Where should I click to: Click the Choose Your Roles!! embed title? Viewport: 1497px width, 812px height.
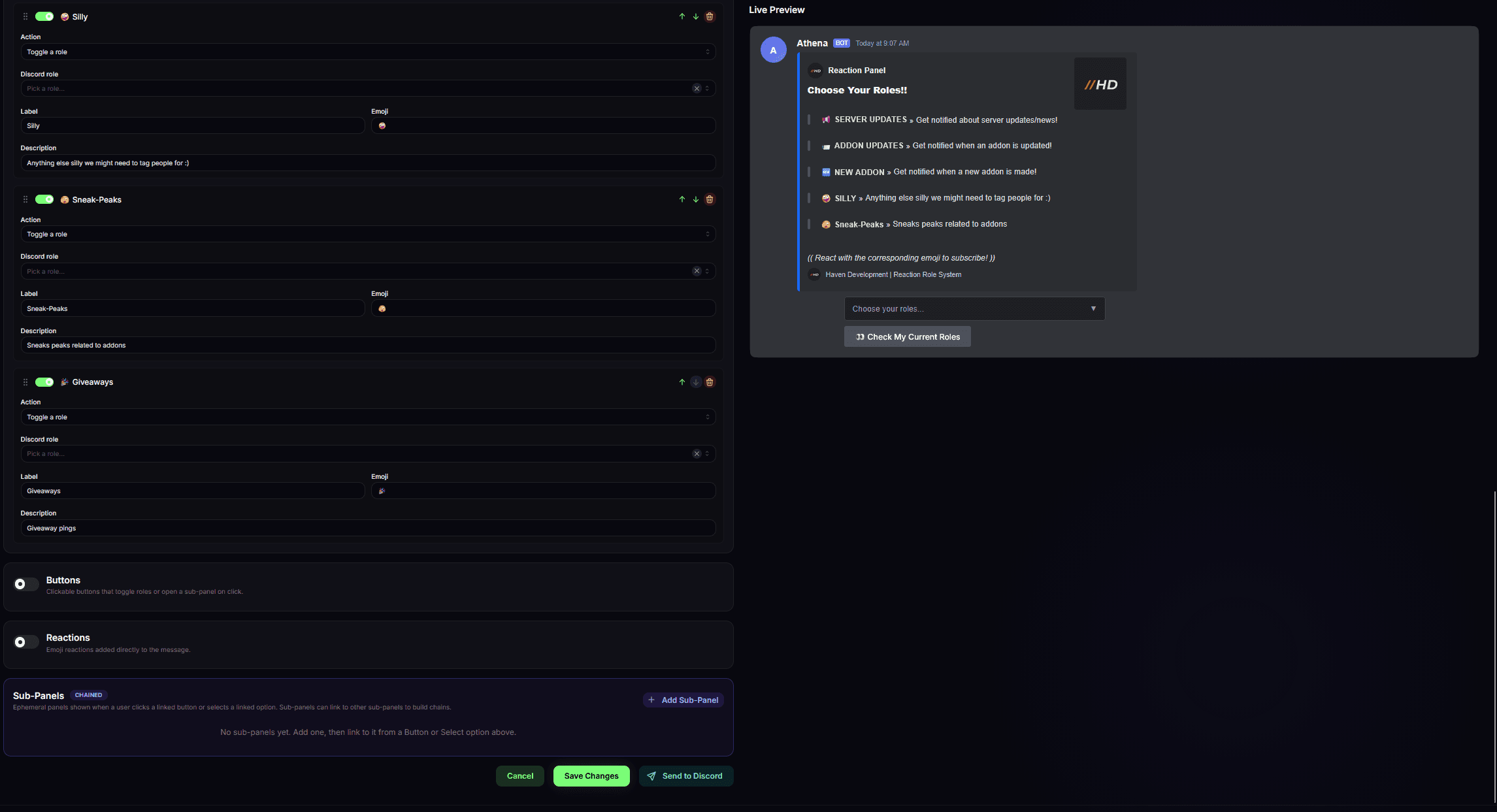pyautogui.click(x=857, y=90)
